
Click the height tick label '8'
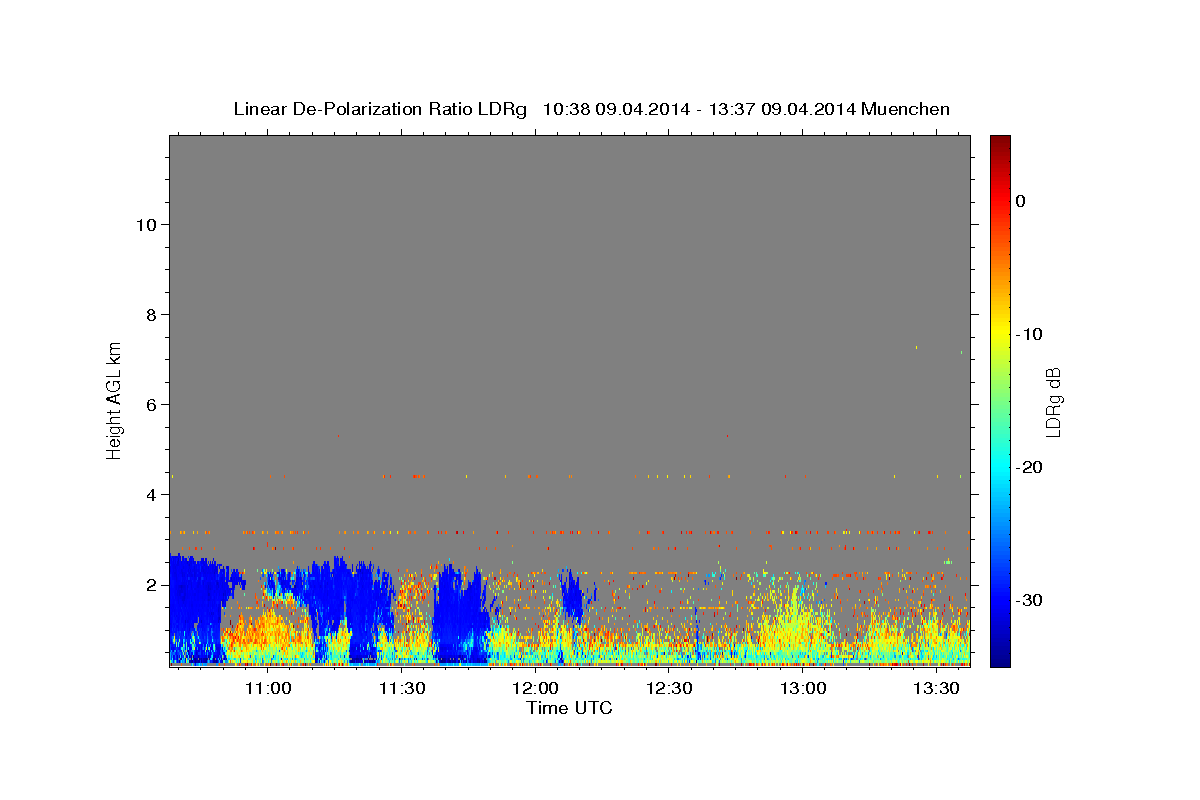(151, 315)
